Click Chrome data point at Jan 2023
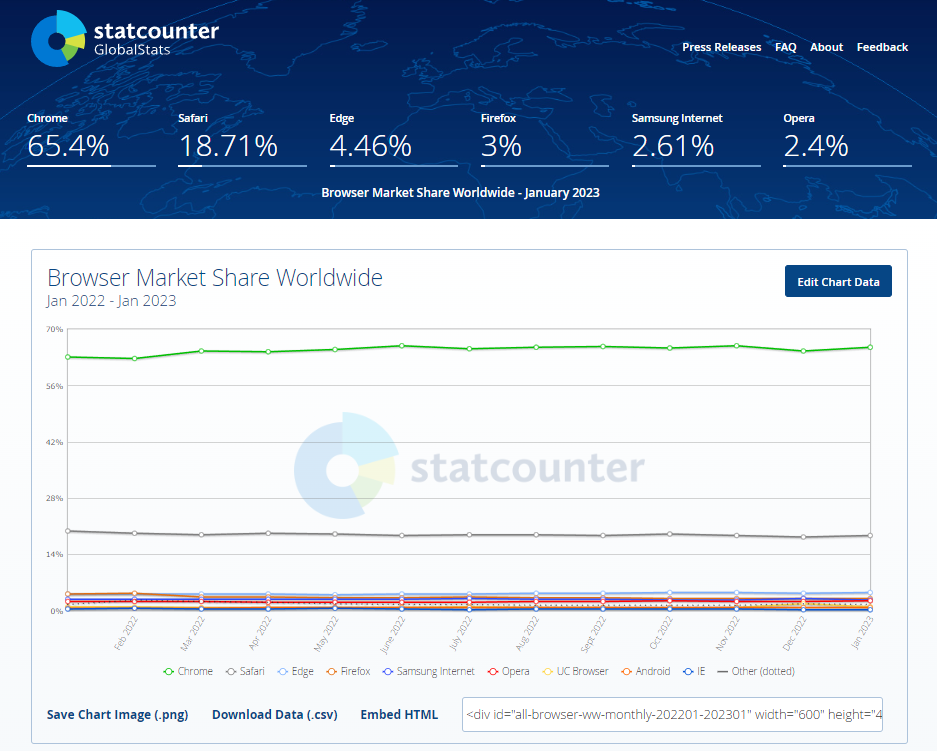Image resolution: width=937 pixels, height=751 pixels. point(870,347)
